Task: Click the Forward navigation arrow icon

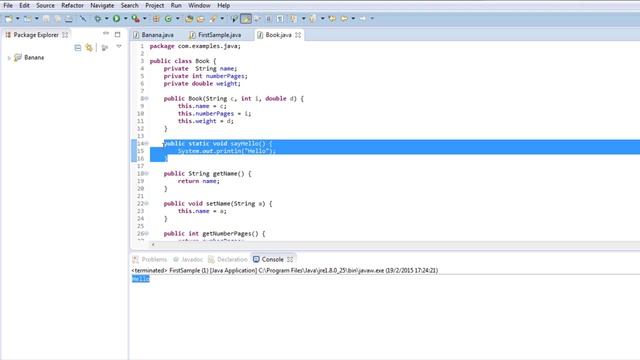Action: [x=362, y=19]
